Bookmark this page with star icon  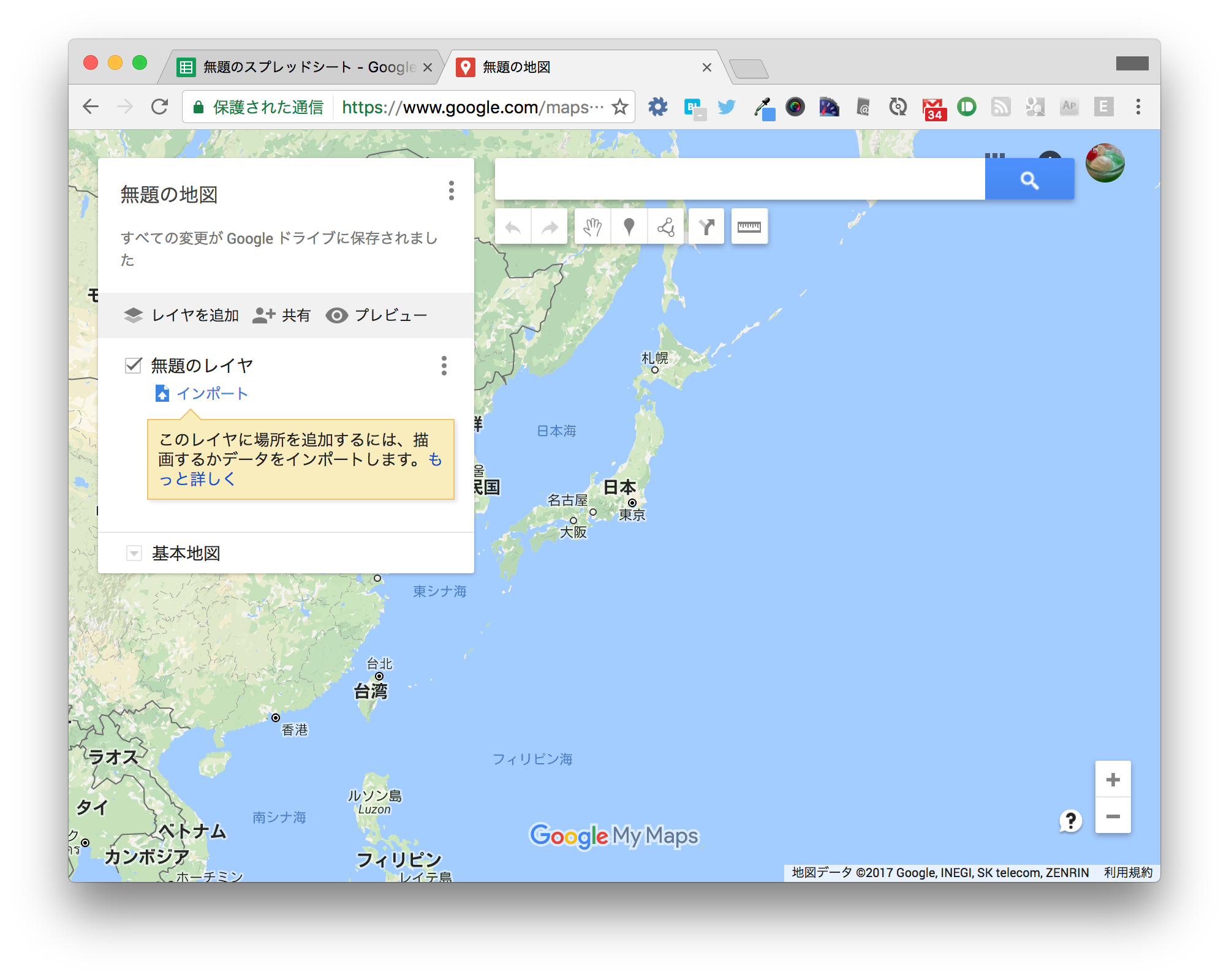620,107
